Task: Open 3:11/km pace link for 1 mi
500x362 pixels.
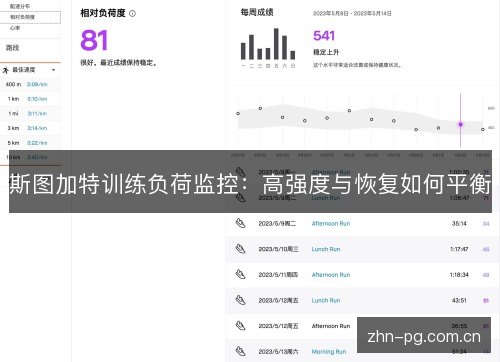Action: [37, 114]
